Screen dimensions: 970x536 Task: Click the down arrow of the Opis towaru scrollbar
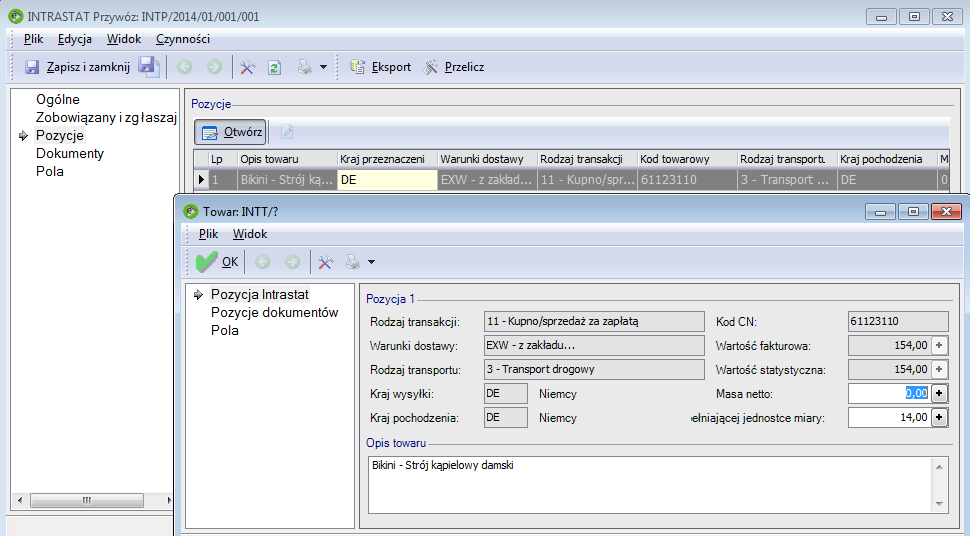[939, 504]
